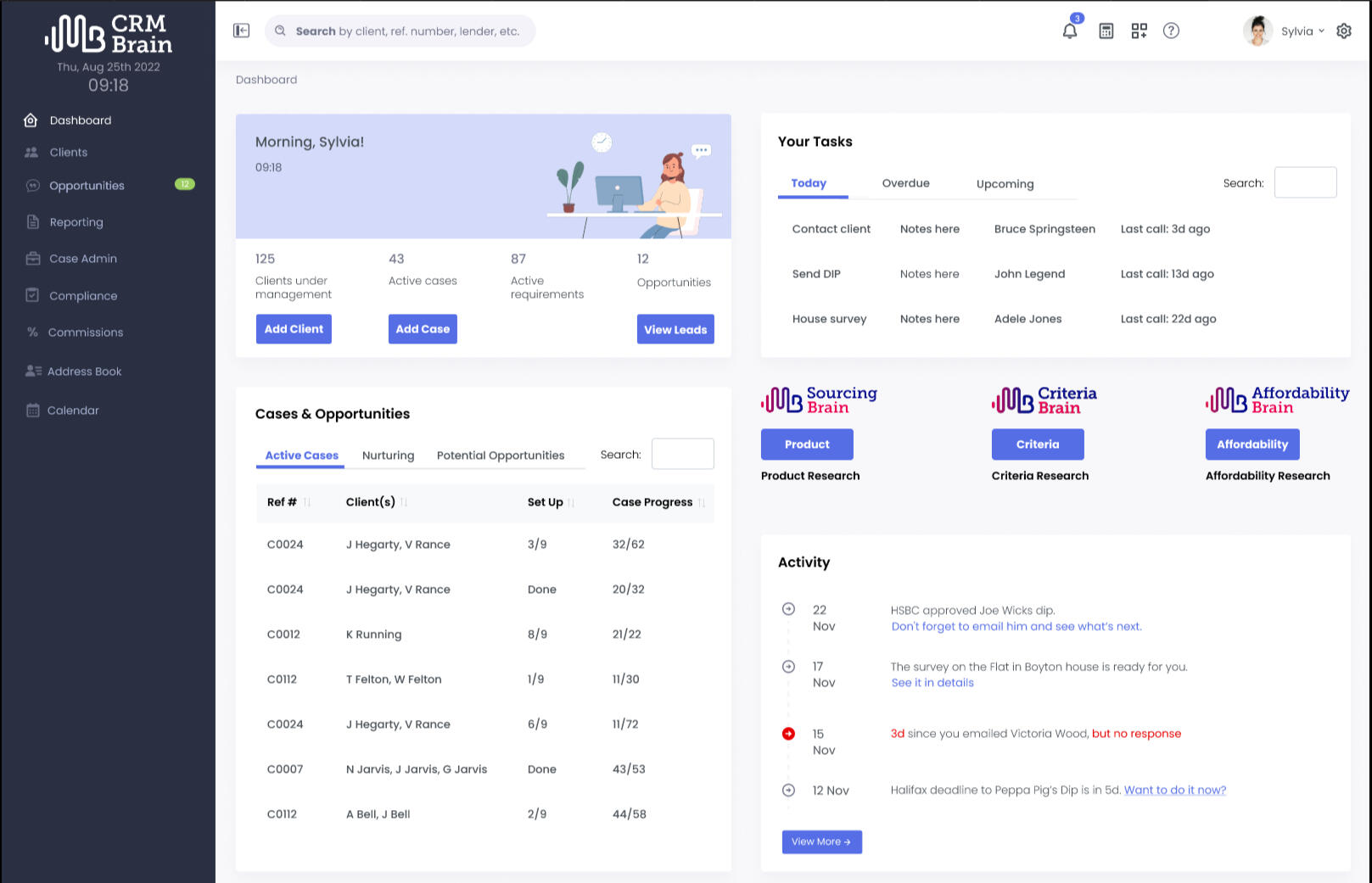Click the Add Client button
Viewport: 1372px width, 883px height.
click(x=294, y=329)
